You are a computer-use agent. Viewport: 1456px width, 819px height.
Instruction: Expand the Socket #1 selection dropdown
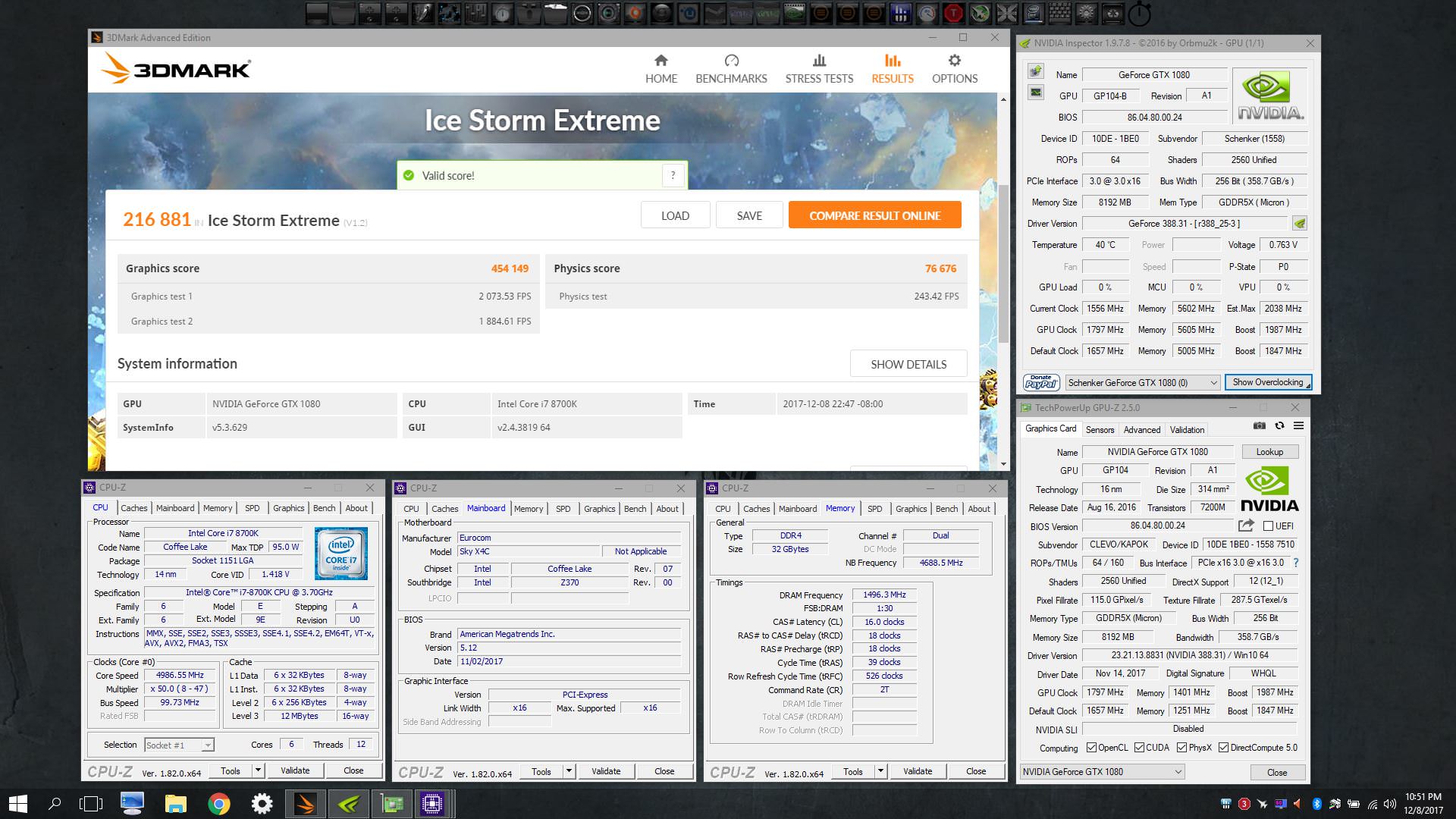point(207,745)
